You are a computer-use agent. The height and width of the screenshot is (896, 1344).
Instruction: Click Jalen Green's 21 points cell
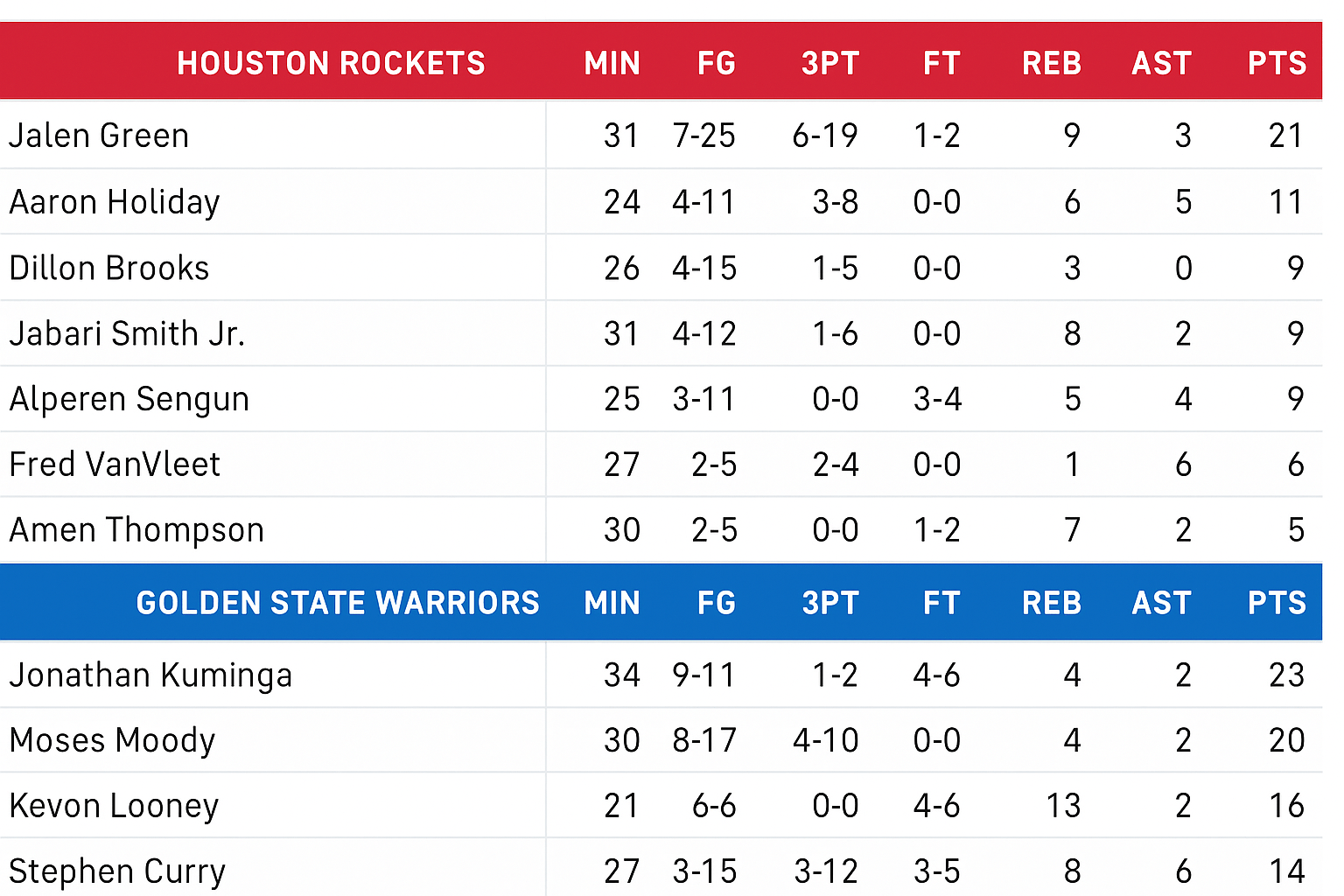pos(1286,136)
